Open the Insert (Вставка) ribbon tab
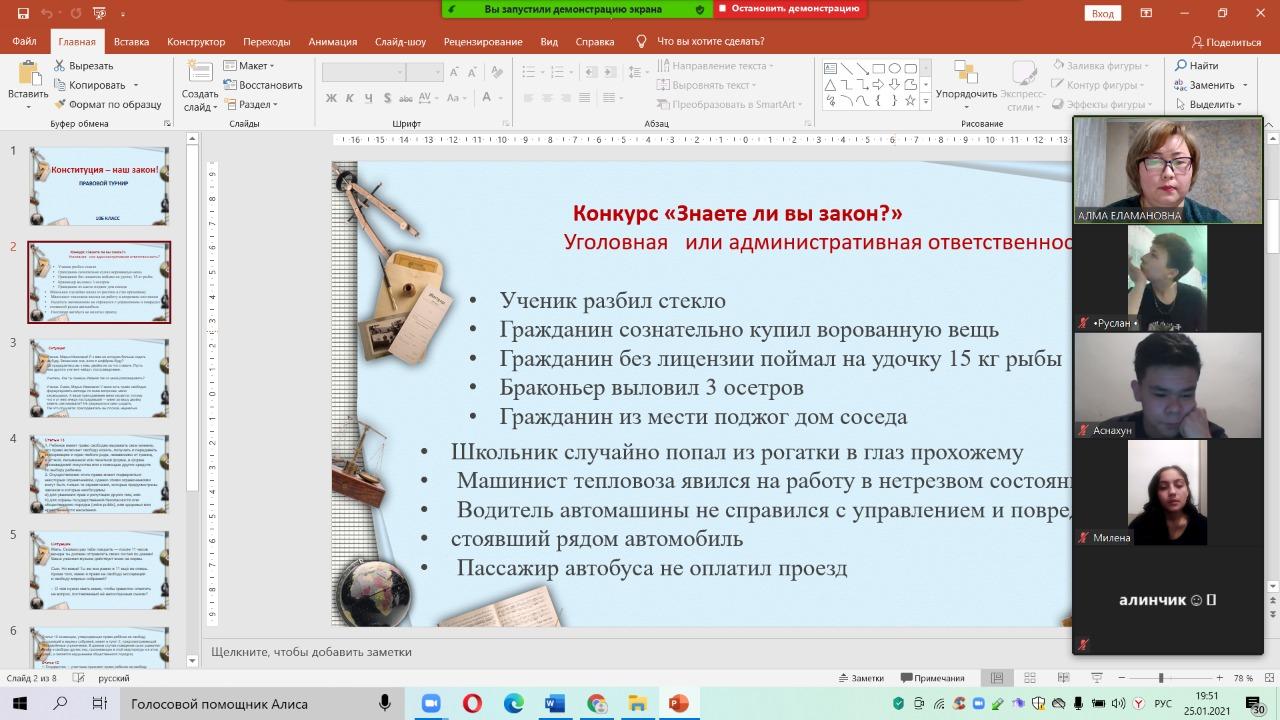1280x720 pixels. (131, 42)
